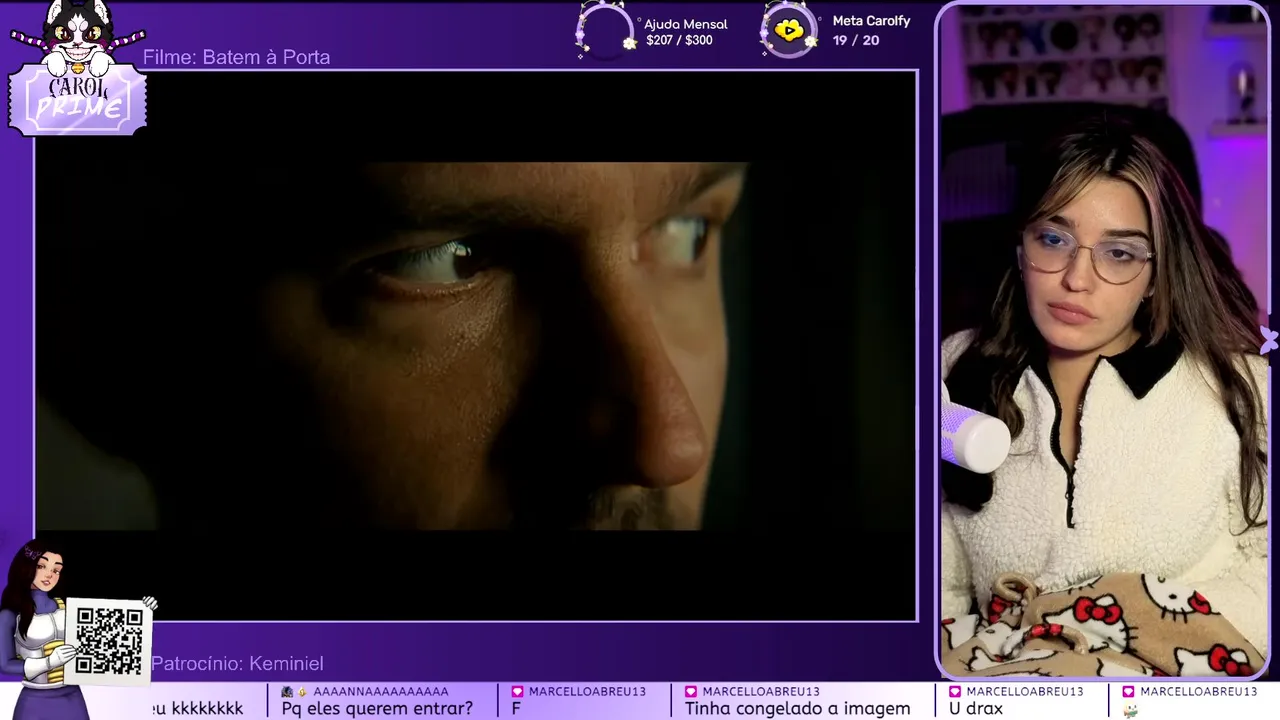The image size is (1280, 720).
Task: Click the movie video frame
Action: click(476, 346)
